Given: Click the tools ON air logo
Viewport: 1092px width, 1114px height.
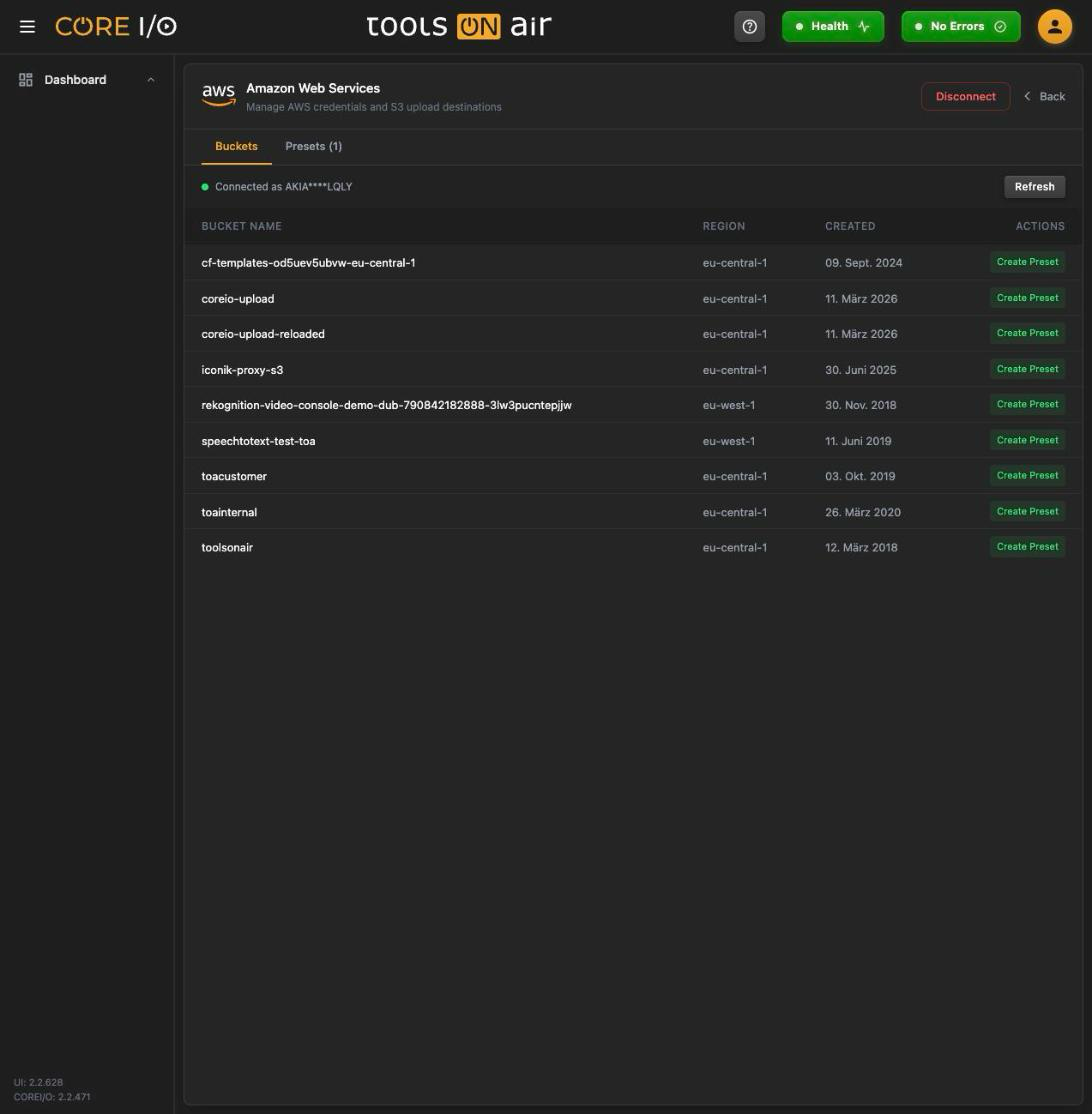Looking at the screenshot, I should point(458,26).
